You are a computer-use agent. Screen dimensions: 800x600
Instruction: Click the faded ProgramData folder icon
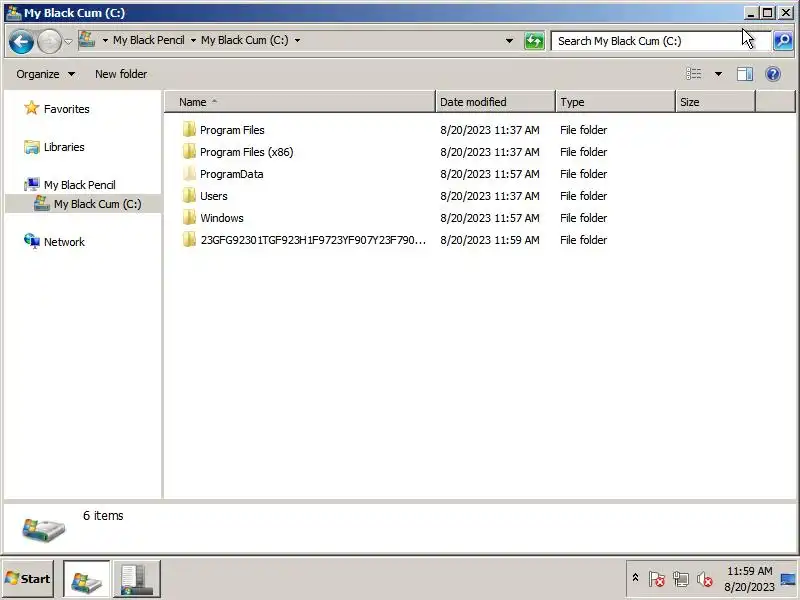[189, 173]
